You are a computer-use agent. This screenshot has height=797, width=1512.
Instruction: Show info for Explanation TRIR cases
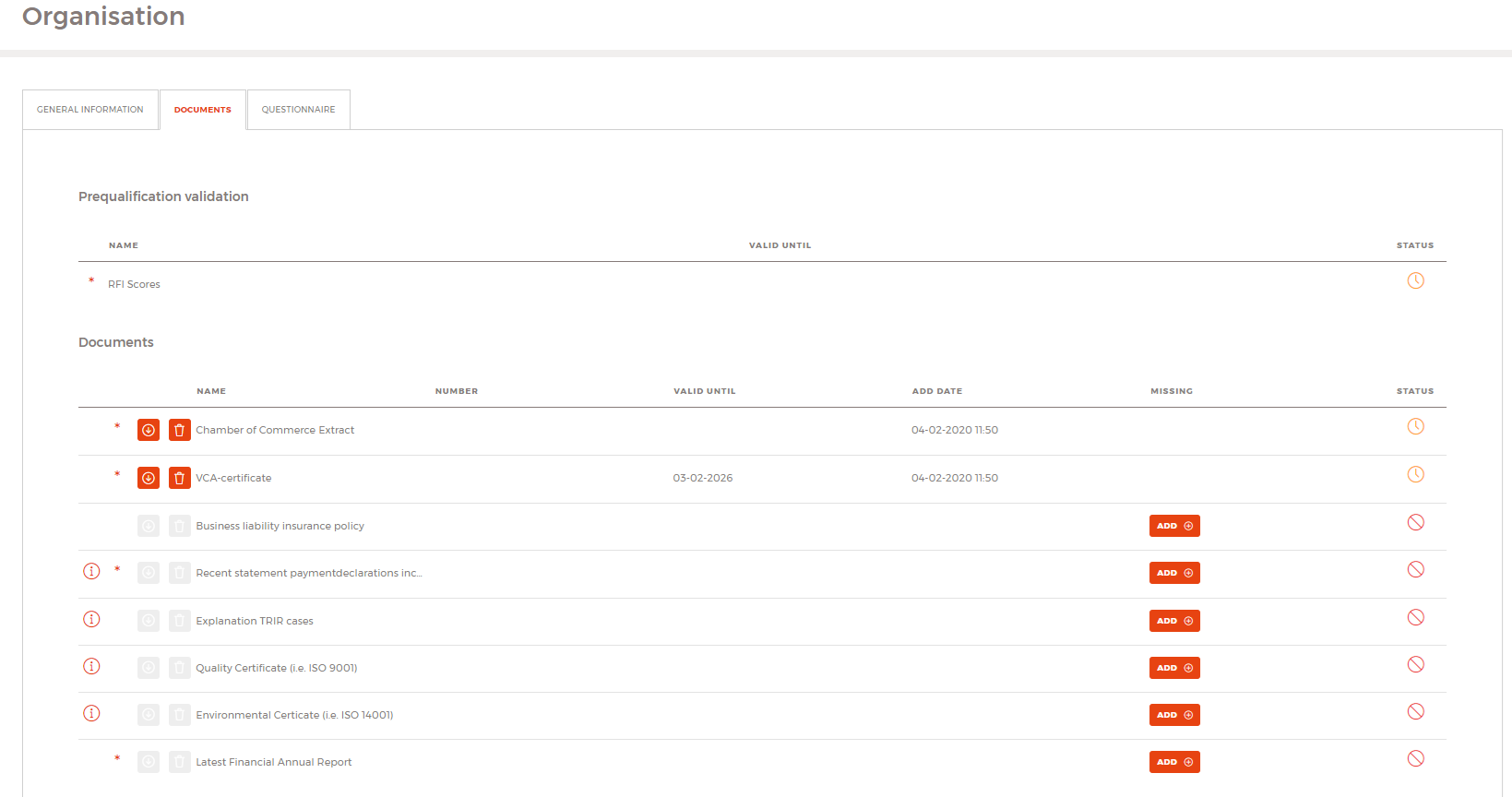tap(91, 619)
